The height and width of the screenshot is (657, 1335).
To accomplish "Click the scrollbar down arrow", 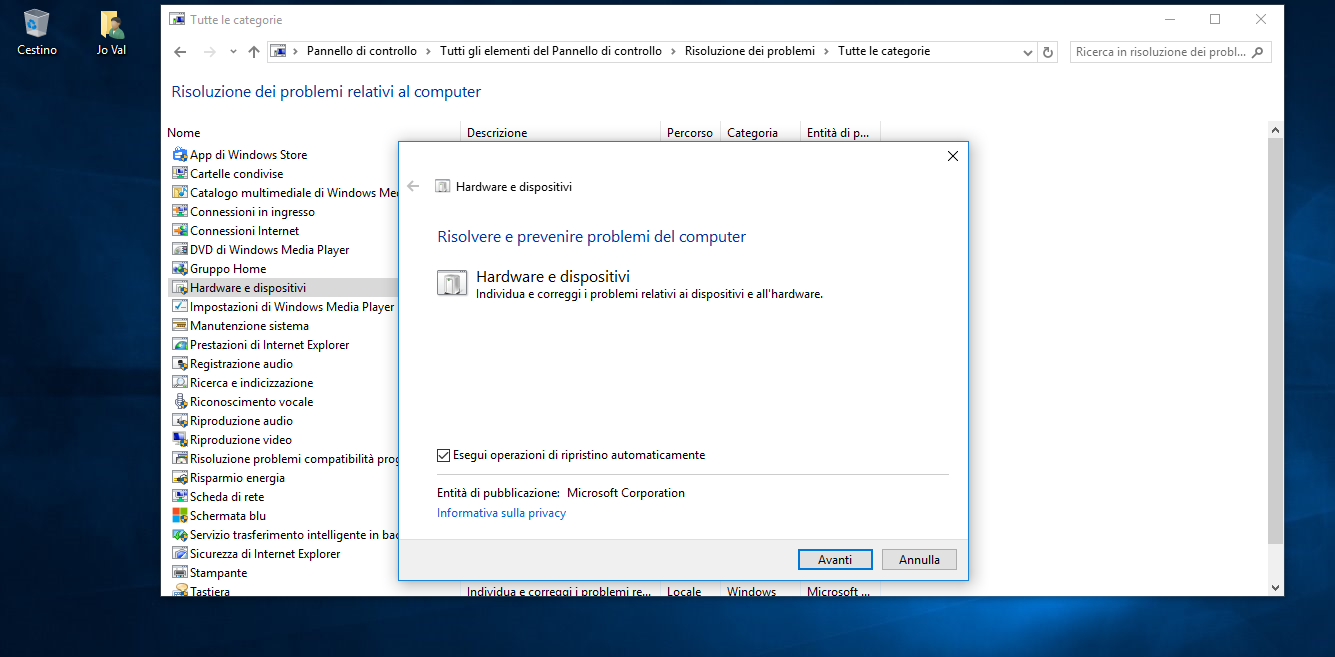I will pyautogui.click(x=1275, y=587).
